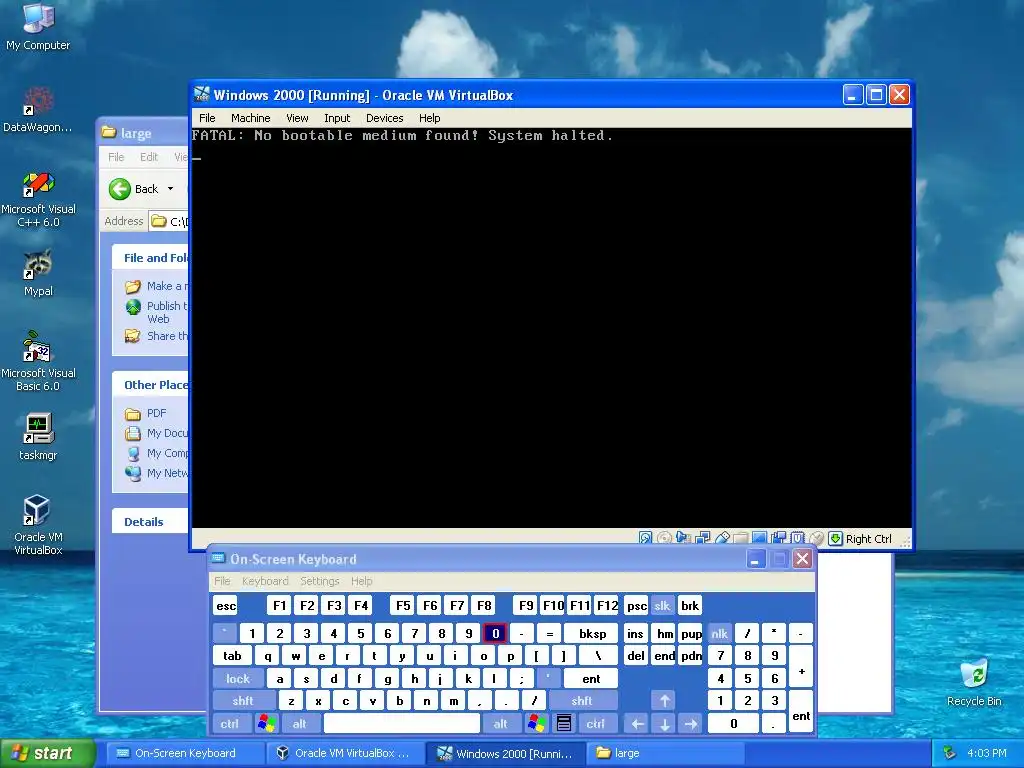Select the My Computer desktop icon

point(38,27)
